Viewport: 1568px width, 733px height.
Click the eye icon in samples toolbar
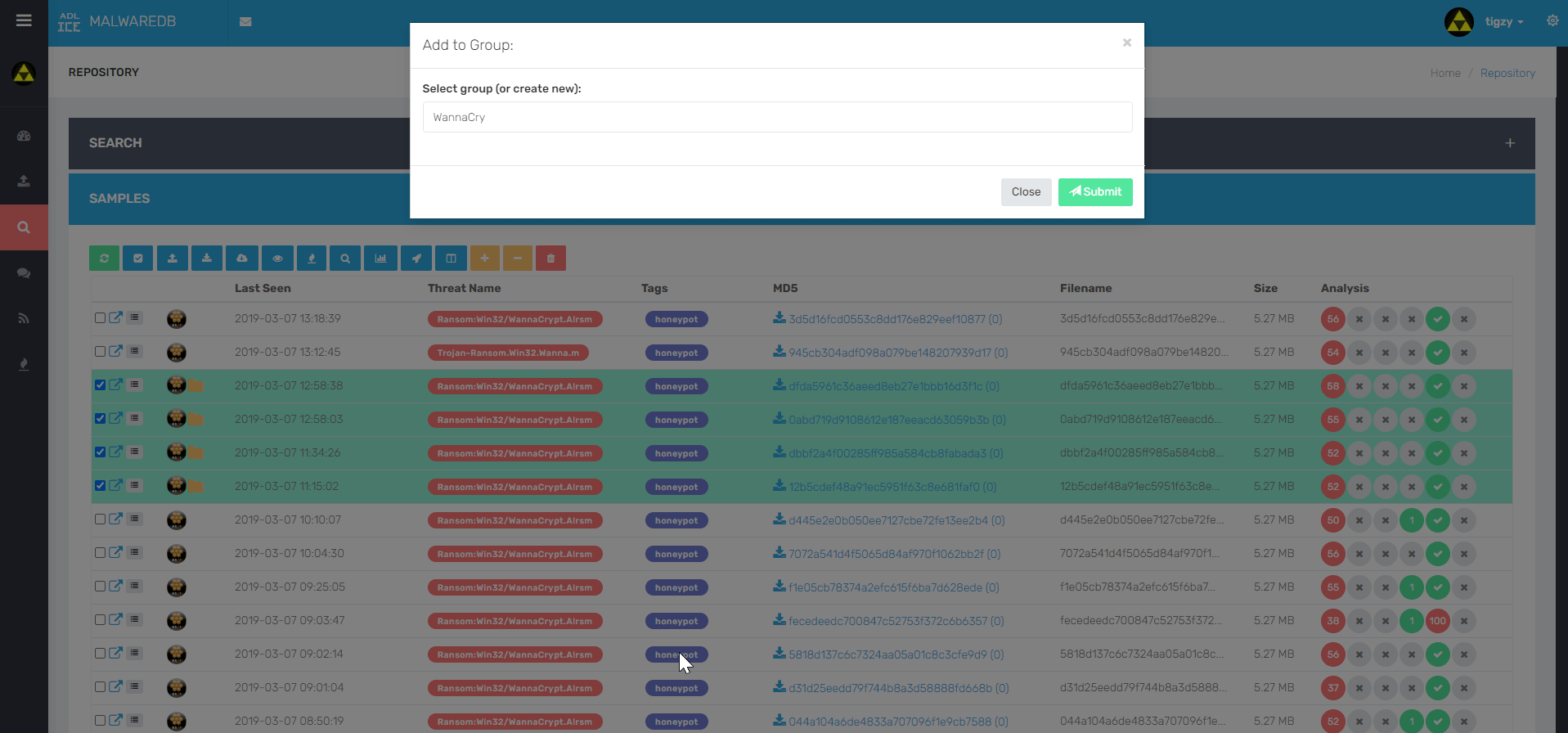pyautogui.click(x=277, y=259)
